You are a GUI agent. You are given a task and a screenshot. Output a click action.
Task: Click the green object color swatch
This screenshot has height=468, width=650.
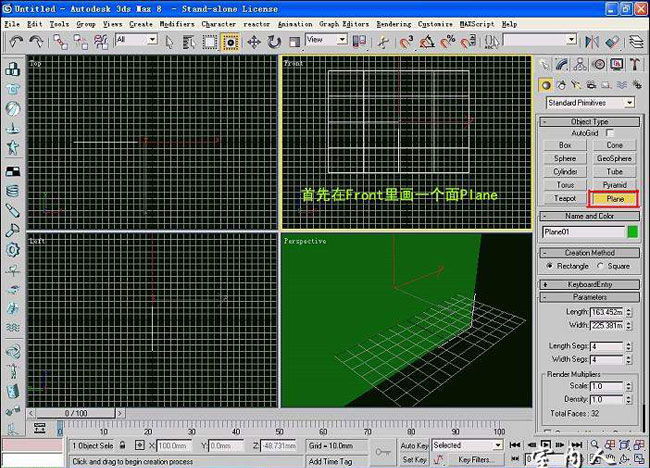coord(633,232)
